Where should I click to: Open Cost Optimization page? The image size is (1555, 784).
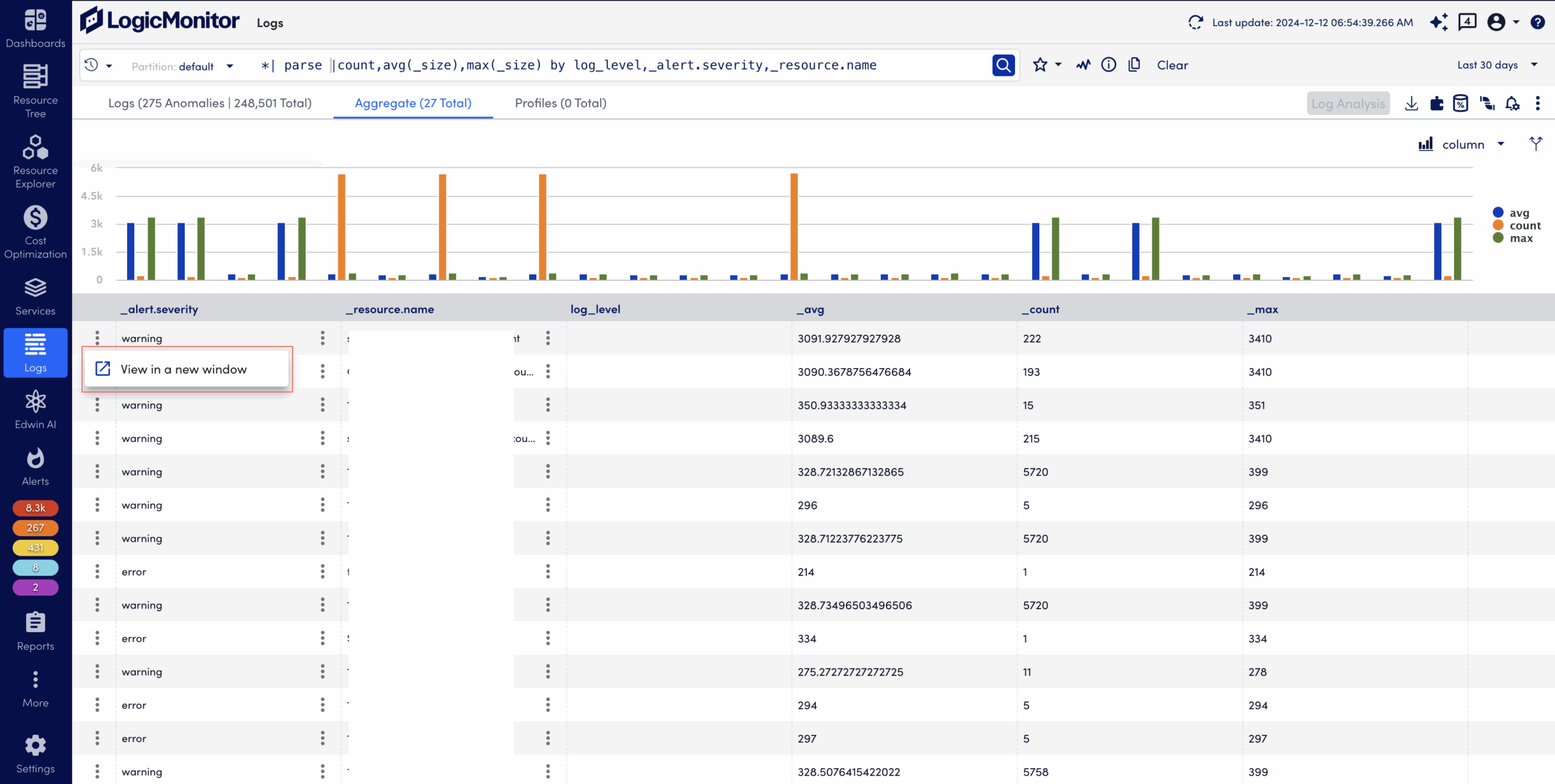pos(35,232)
